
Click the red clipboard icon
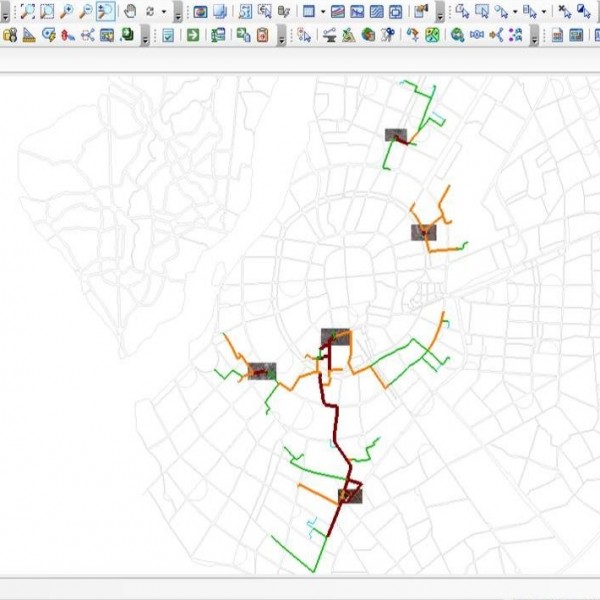pos(261,35)
